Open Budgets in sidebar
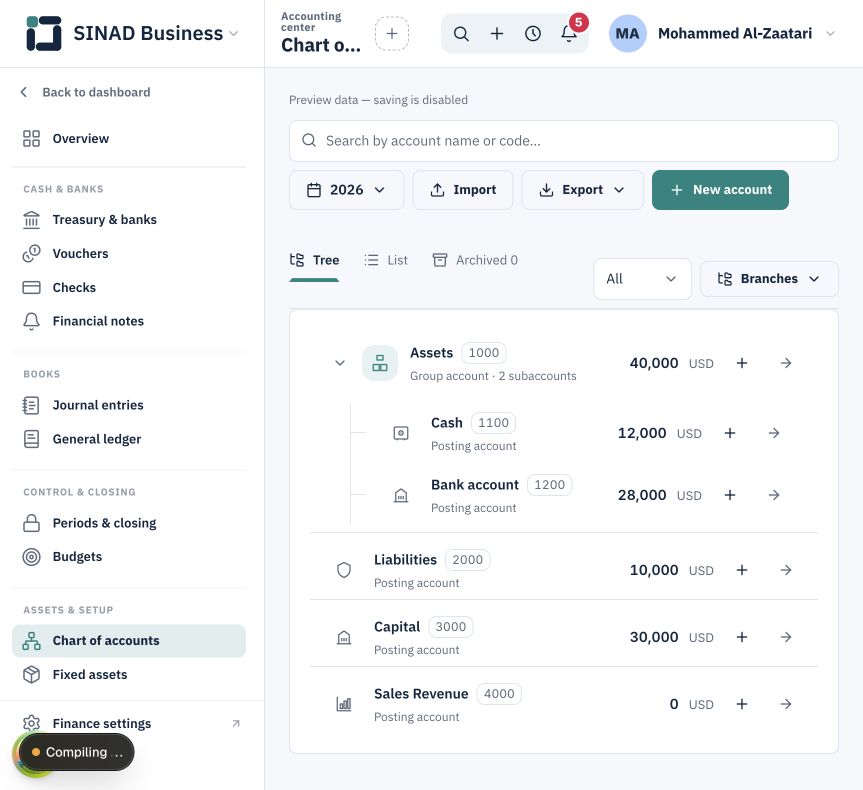The width and height of the screenshot is (863, 790). point(129,557)
